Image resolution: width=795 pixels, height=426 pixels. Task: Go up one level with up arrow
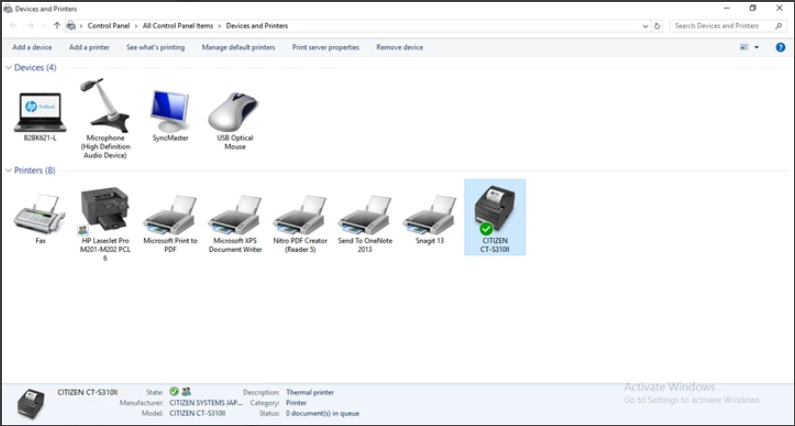57,25
